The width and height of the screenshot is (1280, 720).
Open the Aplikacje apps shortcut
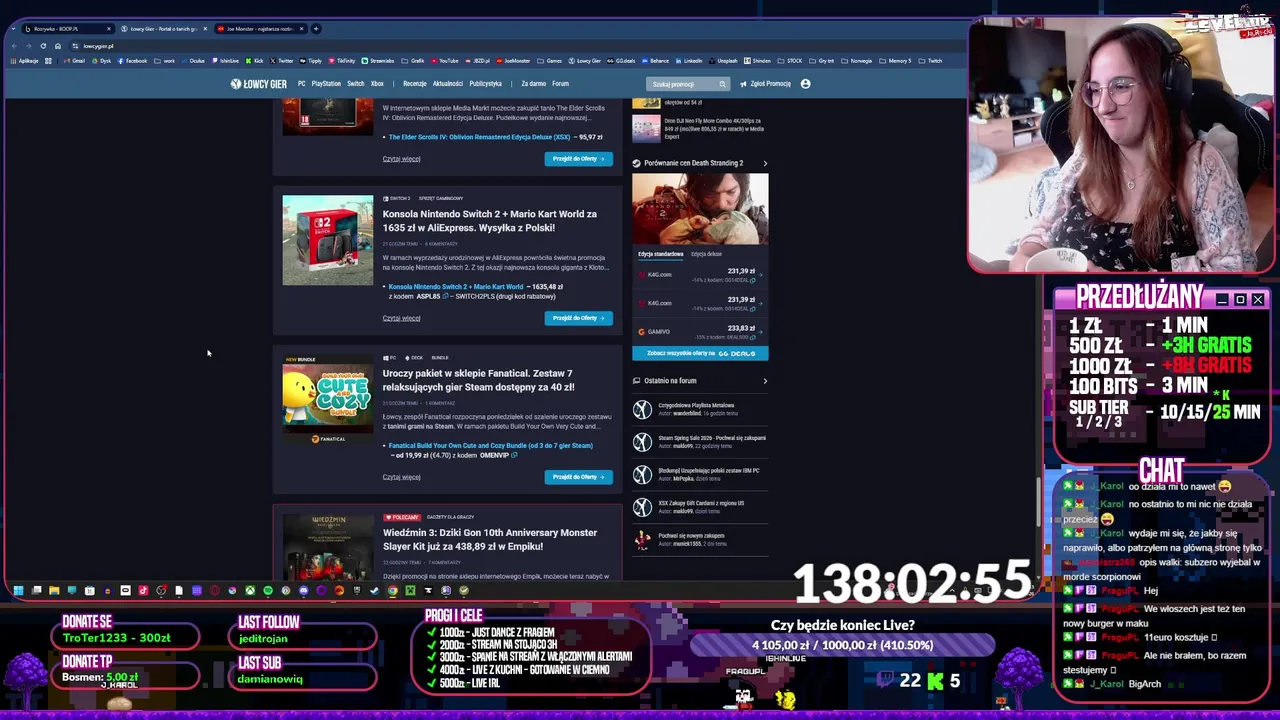[24, 61]
